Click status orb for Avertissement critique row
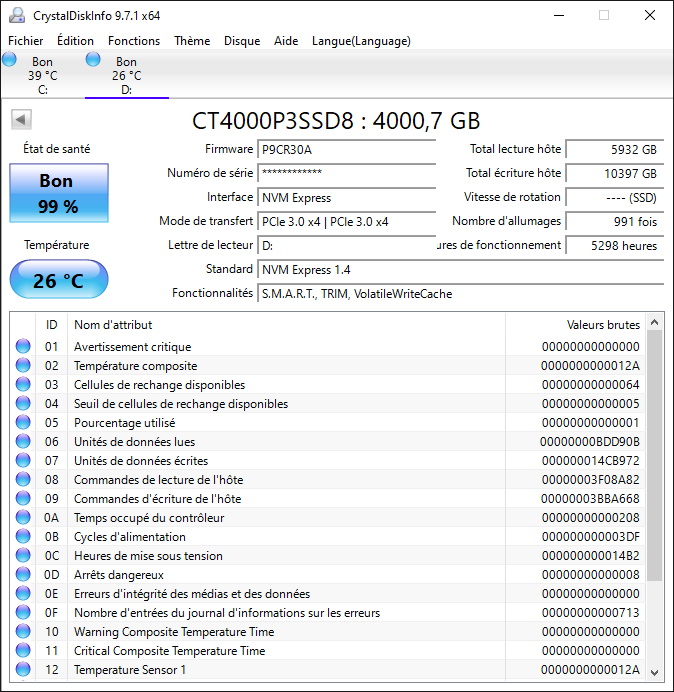 [23, 346]
